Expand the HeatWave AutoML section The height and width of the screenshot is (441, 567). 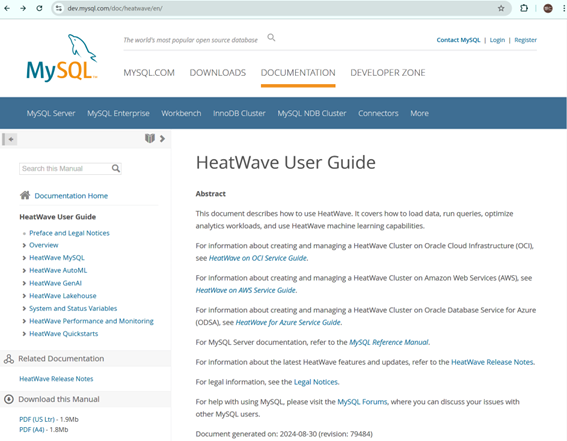click(24, 271)
